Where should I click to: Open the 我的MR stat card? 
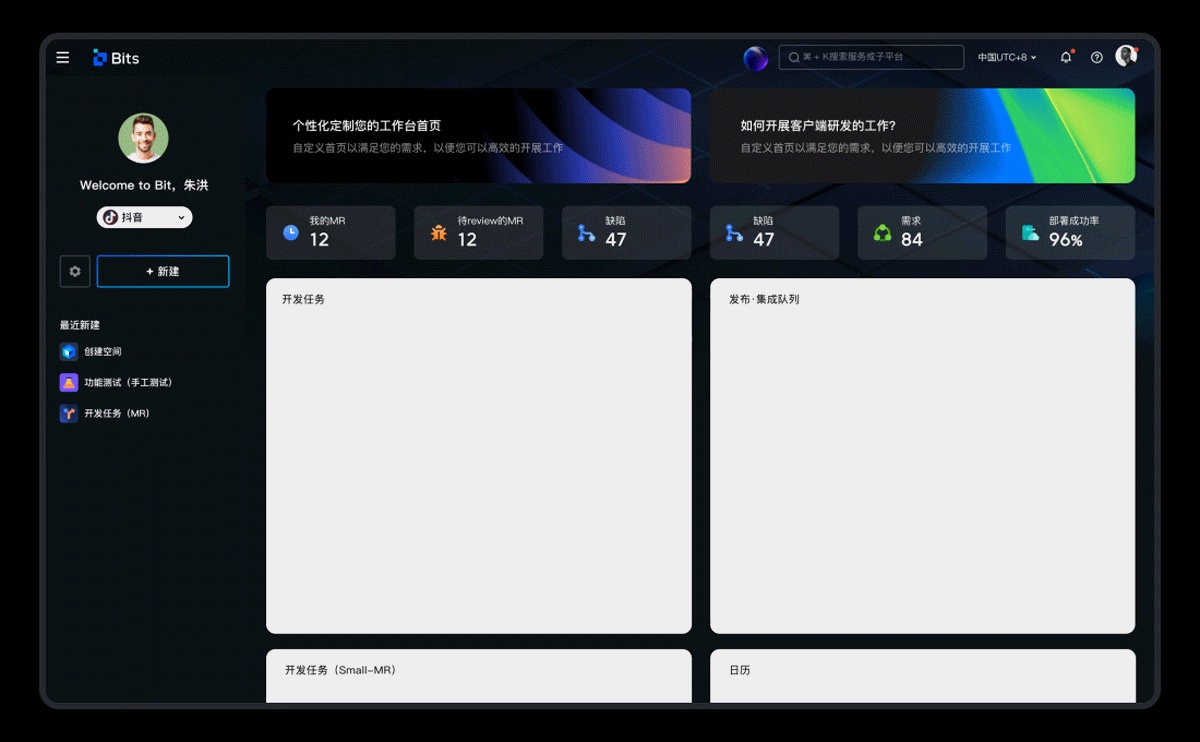click(x=330, y=233)
